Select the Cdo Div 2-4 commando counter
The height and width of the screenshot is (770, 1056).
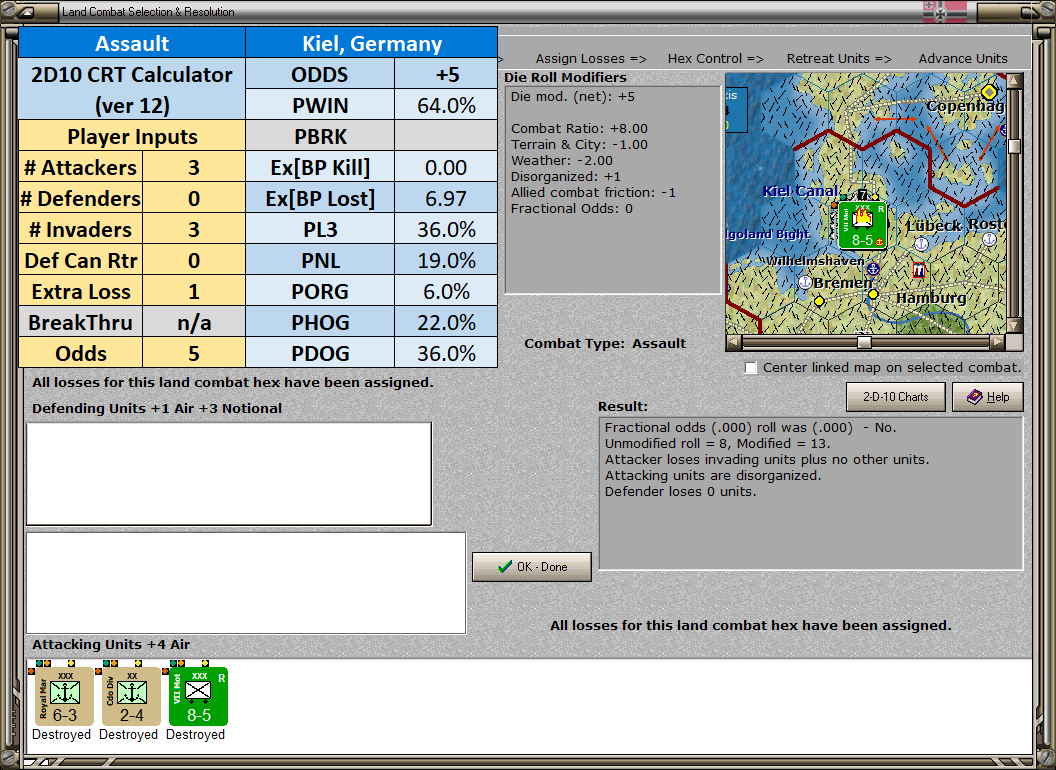pyautogui.click(x=131, y=696)
